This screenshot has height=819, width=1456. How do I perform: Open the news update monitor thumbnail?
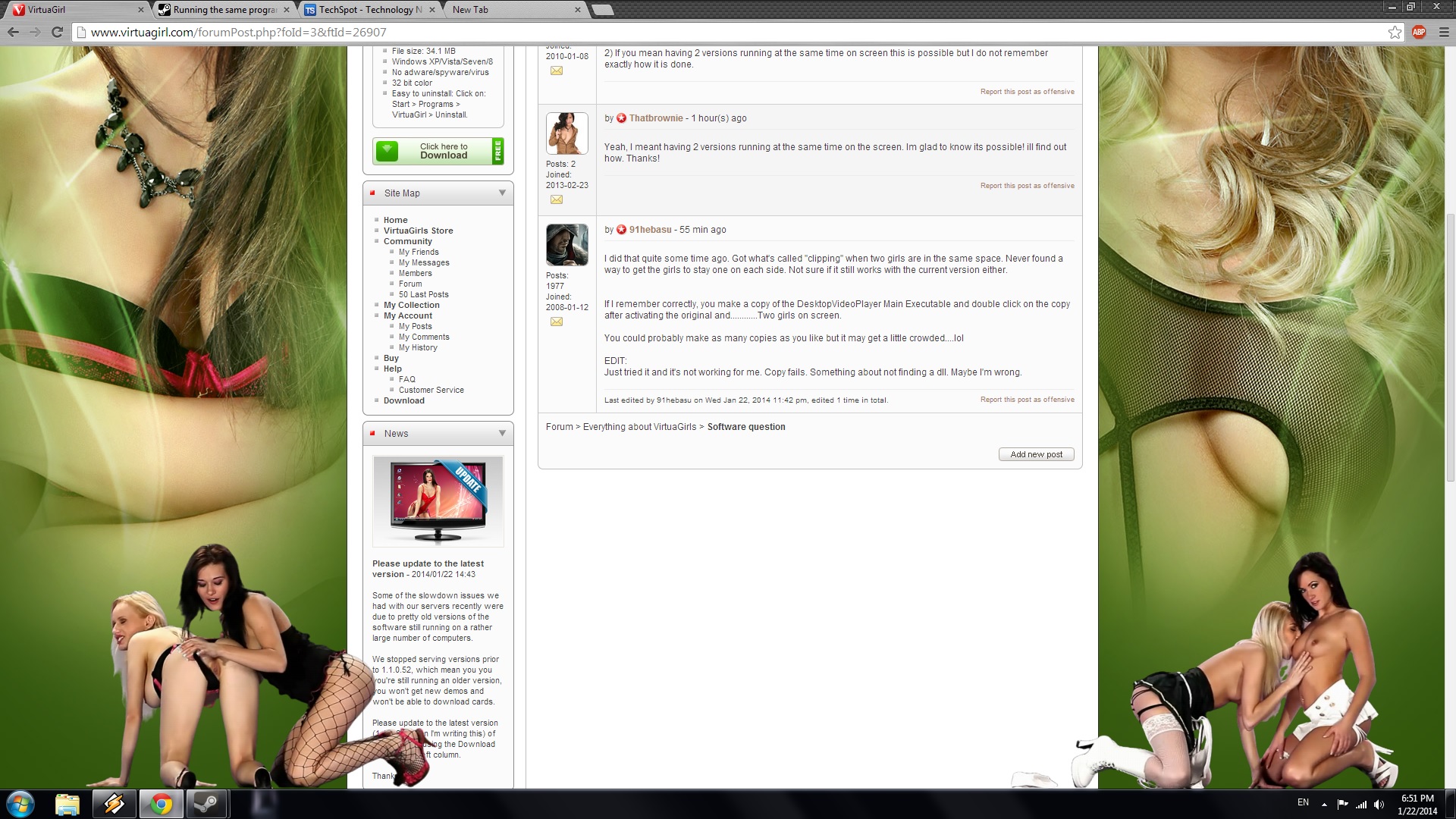(438, 500)
